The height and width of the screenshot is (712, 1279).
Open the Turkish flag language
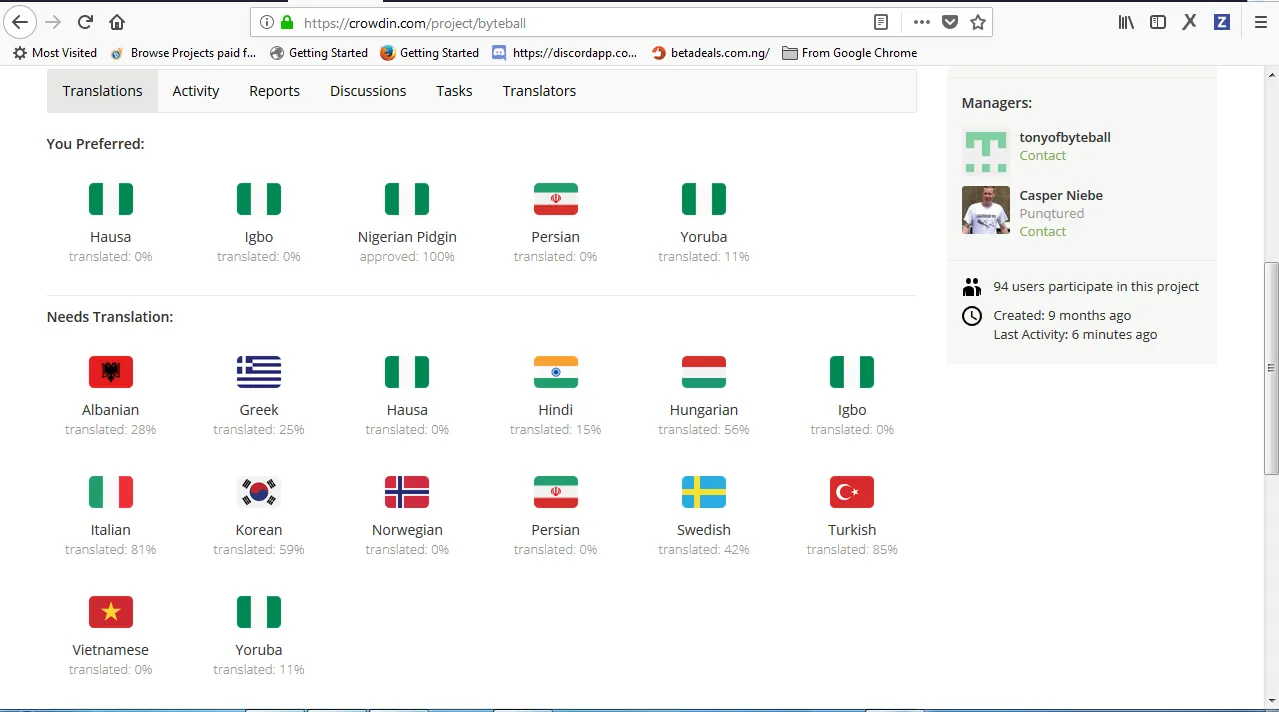(852, 492)
